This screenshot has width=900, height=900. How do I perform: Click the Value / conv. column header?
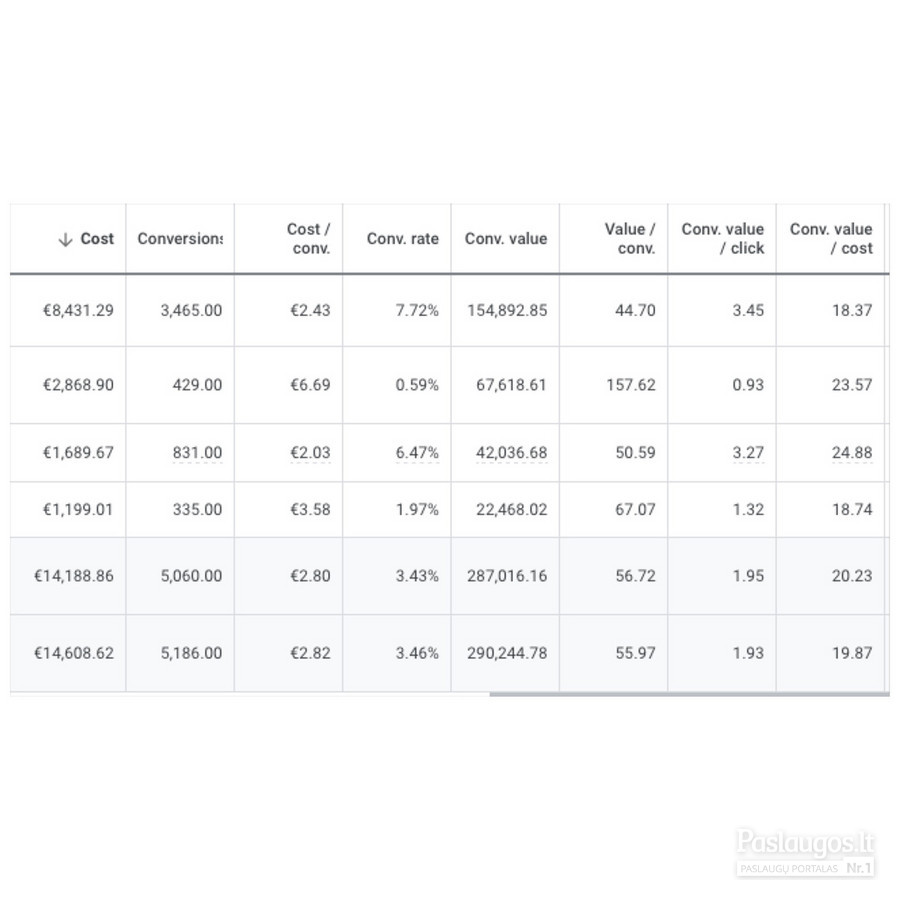(x=630, y=239)
